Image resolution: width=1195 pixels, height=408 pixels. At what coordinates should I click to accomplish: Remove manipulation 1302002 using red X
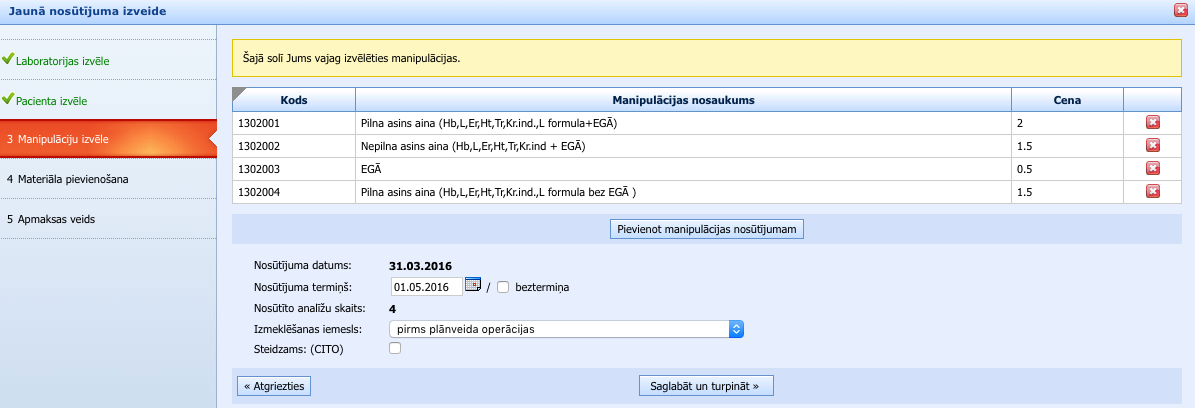tap(1152, 145)
